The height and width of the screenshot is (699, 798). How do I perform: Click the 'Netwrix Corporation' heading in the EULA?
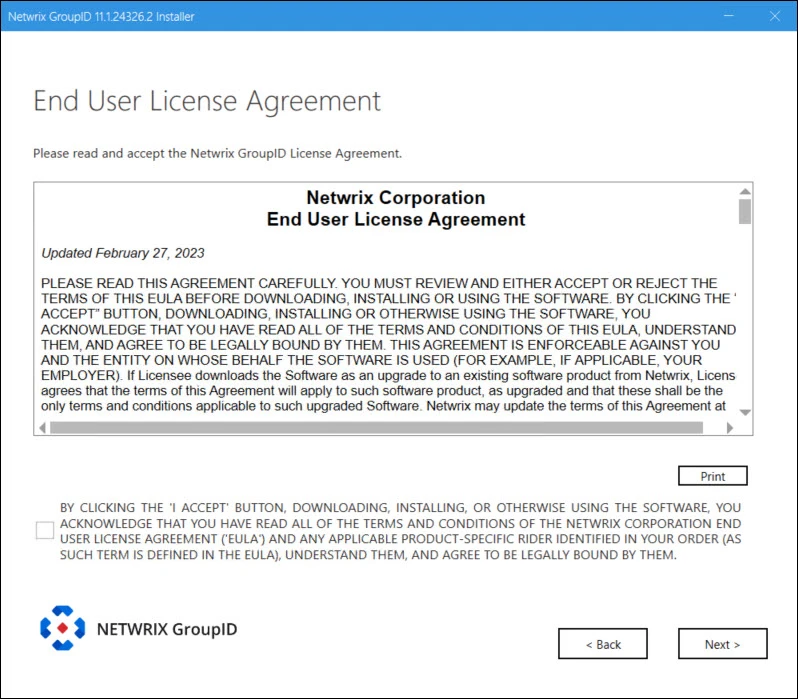click(395, 198)
